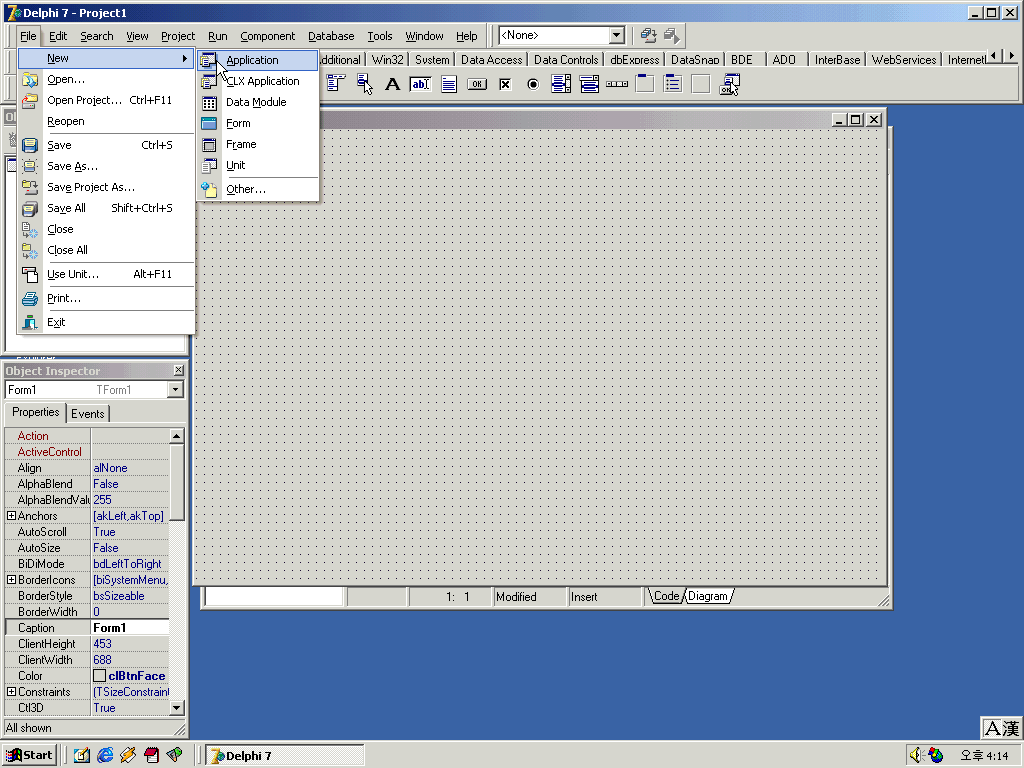Click Save Project As in File menu
This screenshot has width=1024, height=768.
pyautogui.click(x=90, y=187)
